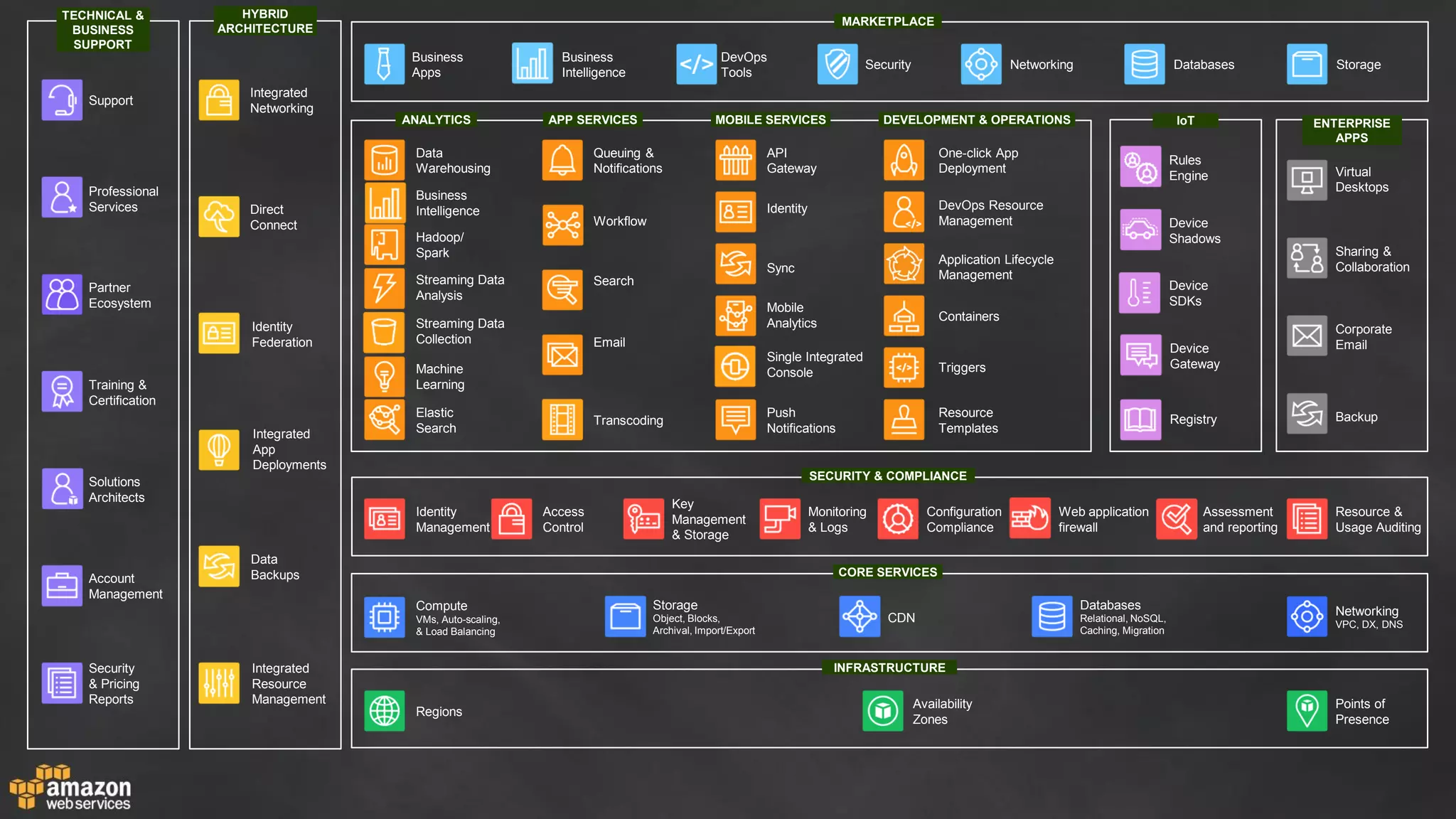Click the Hadoop/Spark label
Image resolution: width=1456 pixels, height=819 pixels.
pyautogui.click(x=439, y=245)
